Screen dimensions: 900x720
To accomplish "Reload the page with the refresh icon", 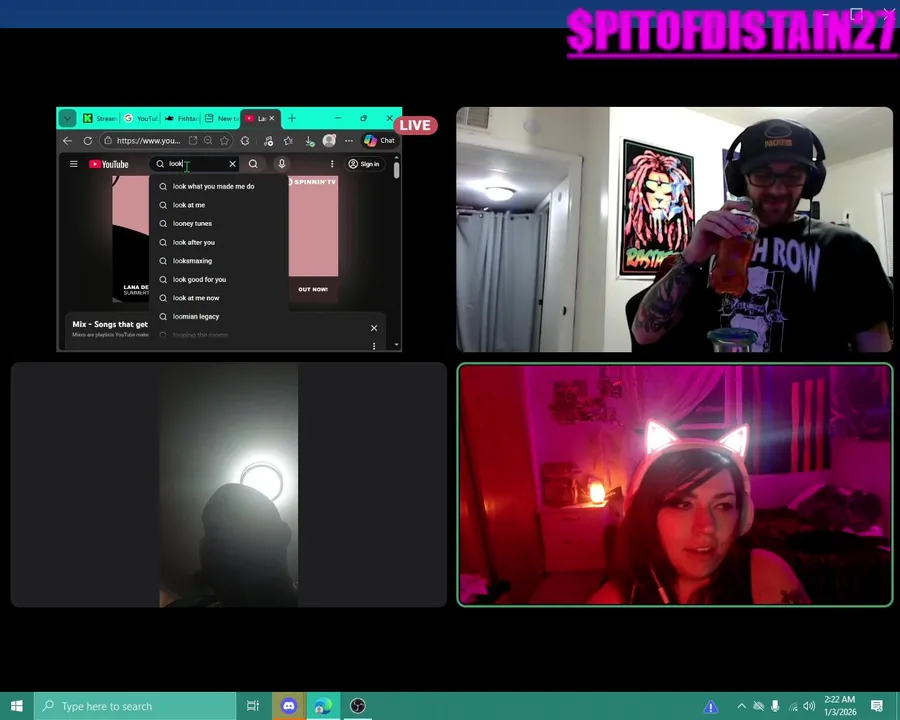I will [x=88, y=141].
